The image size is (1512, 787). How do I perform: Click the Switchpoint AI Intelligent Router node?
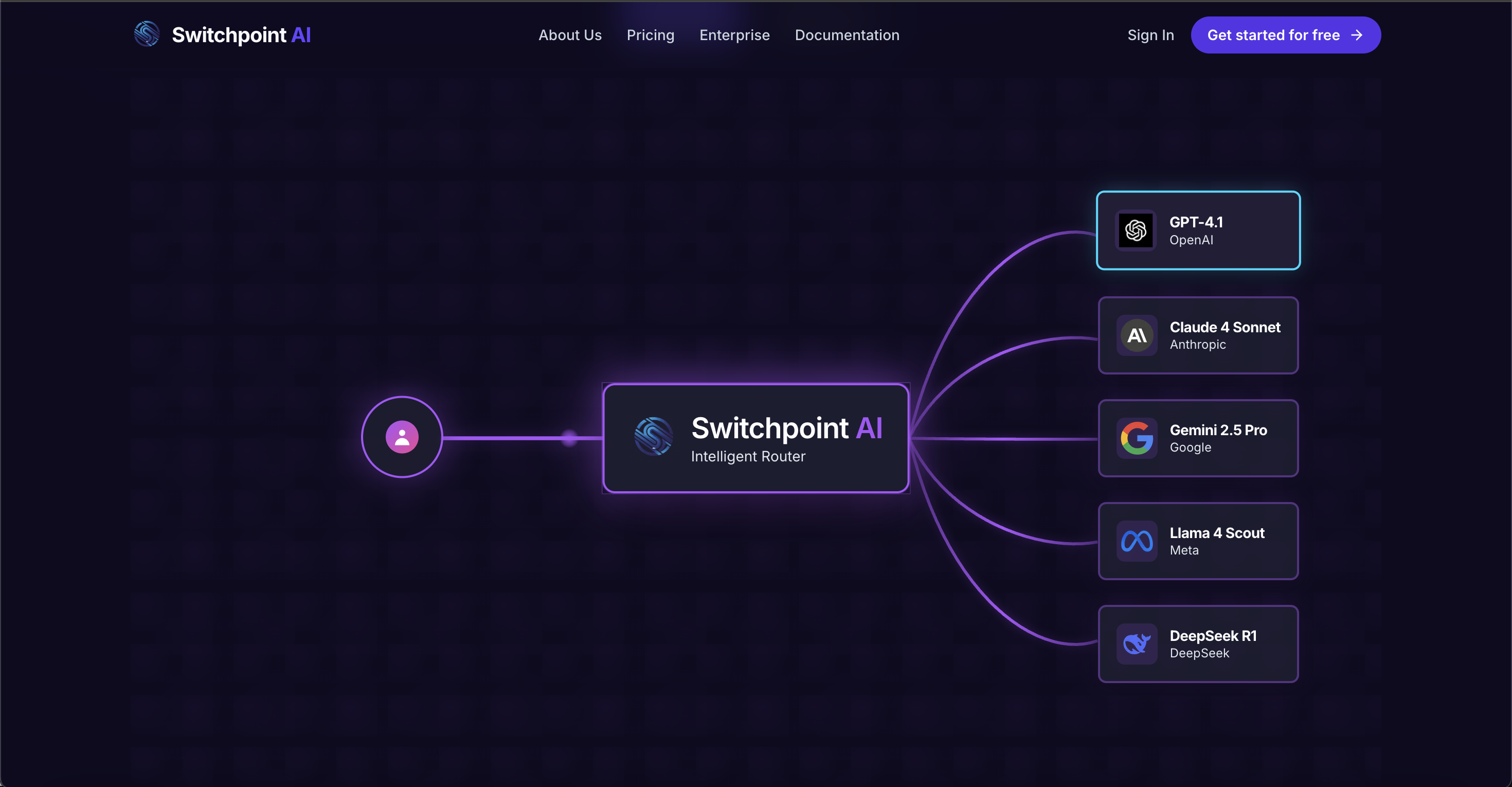point(756,438)
